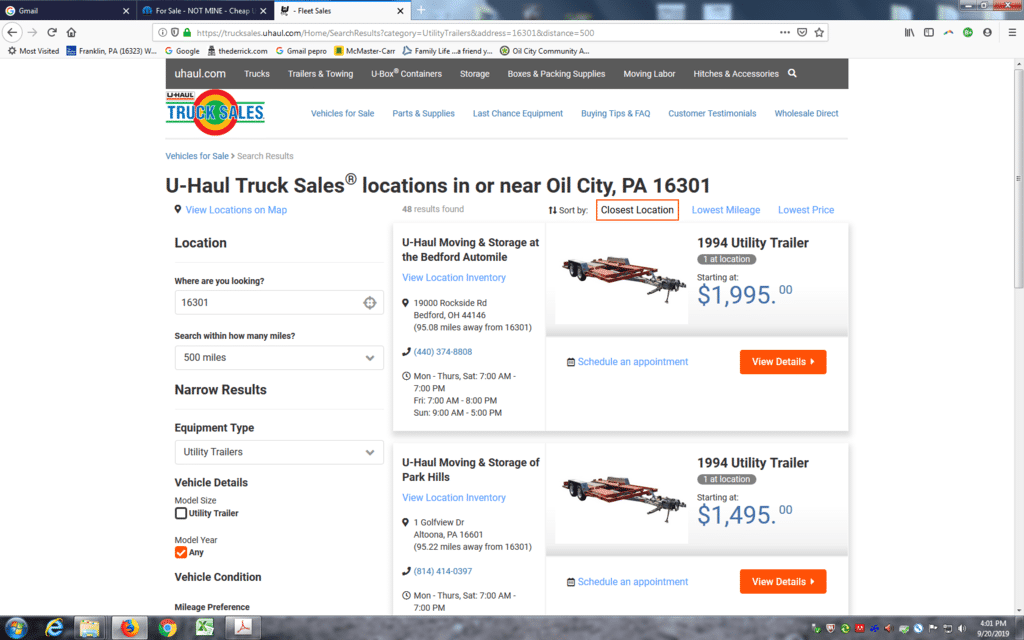Reload the page using the refresh icon
Viewport: 1024px width, 640px height.
pos(52,32)
